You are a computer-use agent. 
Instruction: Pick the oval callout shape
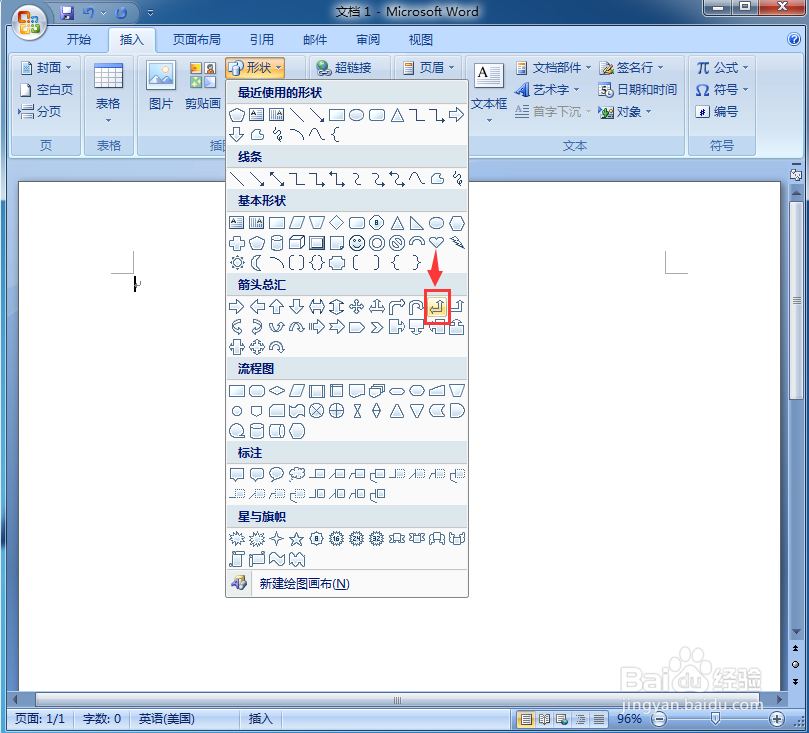[x=277, y=473]
